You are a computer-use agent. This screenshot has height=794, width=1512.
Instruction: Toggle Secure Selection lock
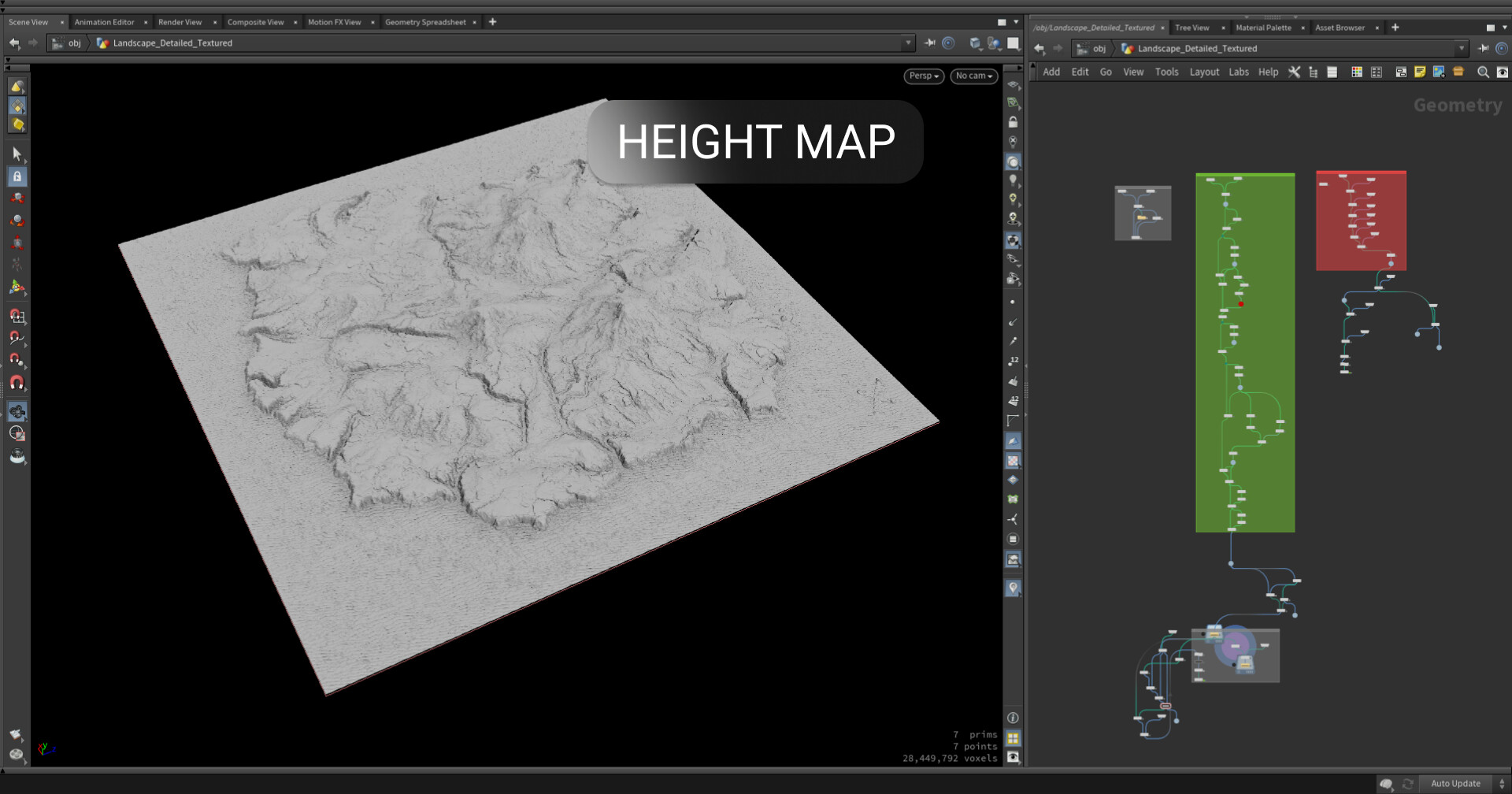(x=17, y=176)
